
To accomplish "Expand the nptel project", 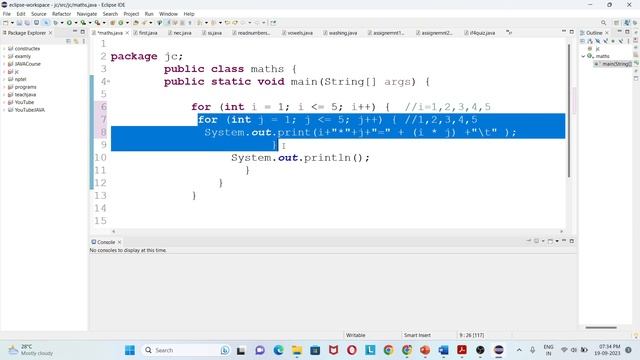I will pos(4,79).
